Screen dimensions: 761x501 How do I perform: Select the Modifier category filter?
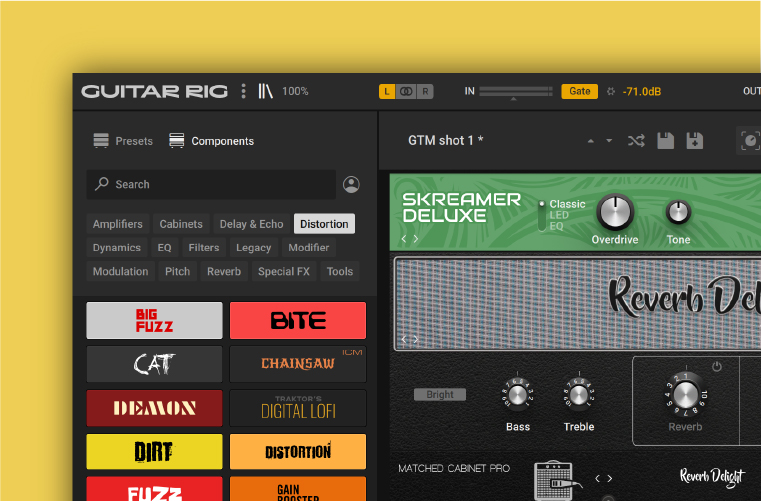click(x=309, y=248)
